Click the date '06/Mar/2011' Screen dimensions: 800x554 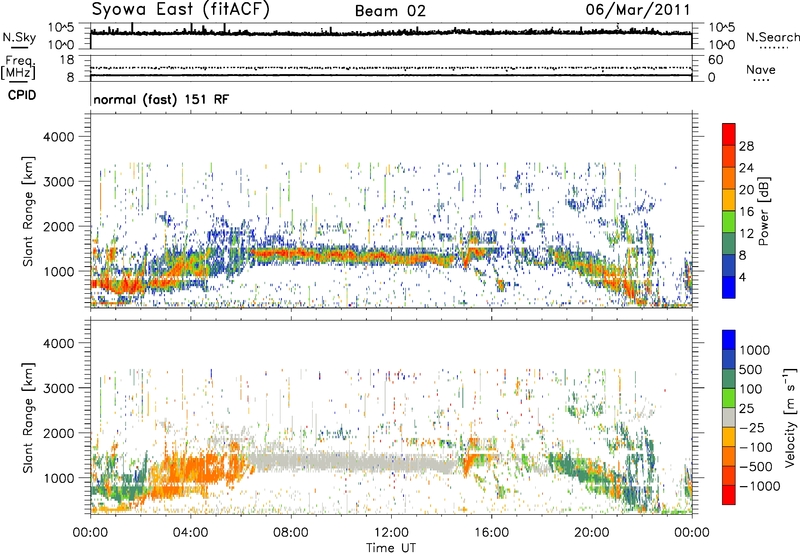(x=637, y=9)
